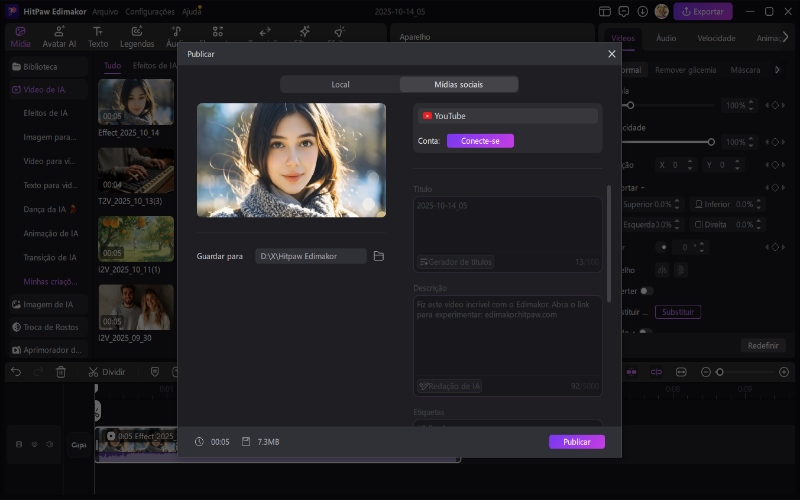
Task: Open the user account avatar
Action: (661, 12)
